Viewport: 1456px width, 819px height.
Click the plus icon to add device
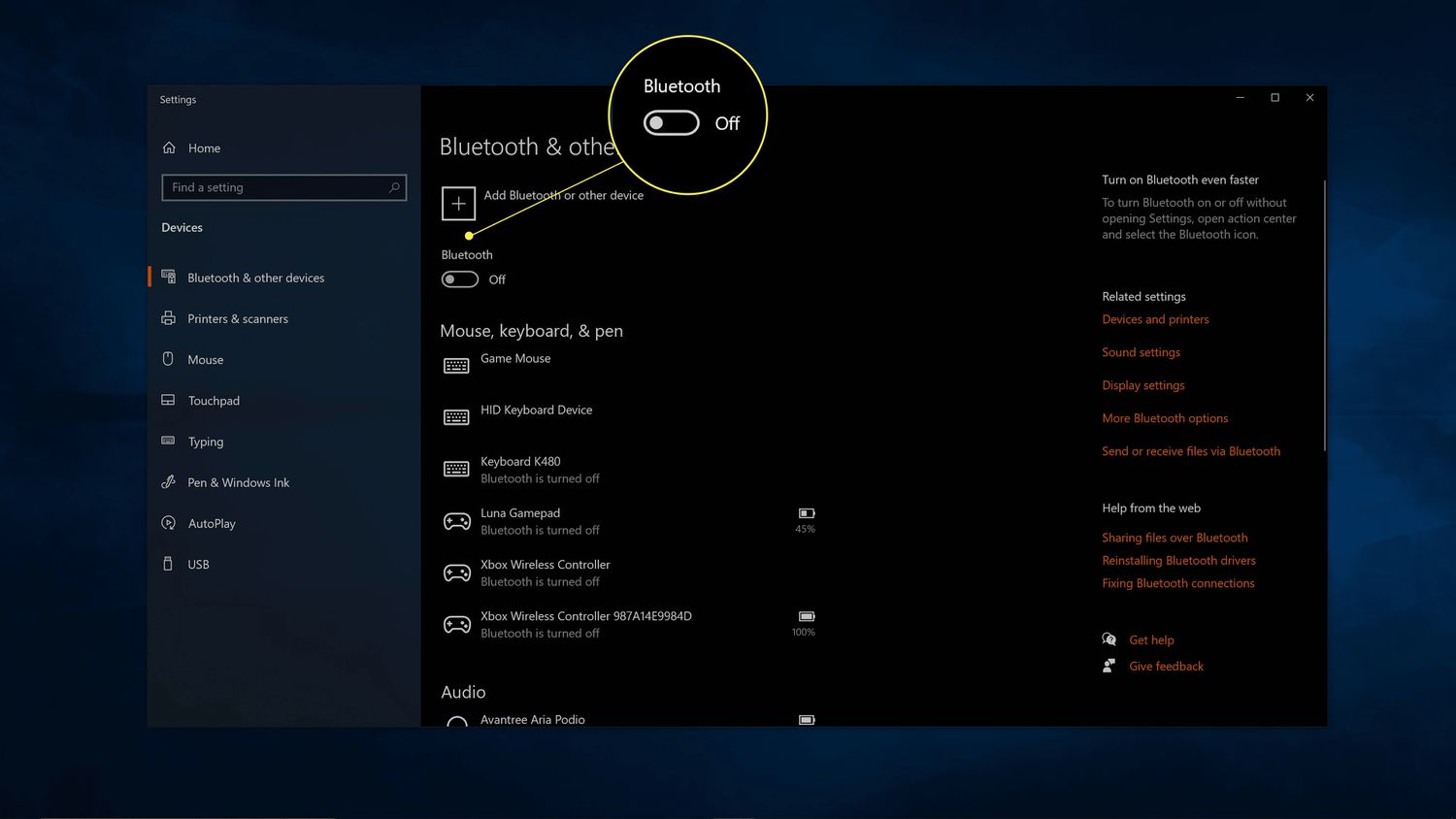[458, 204]
